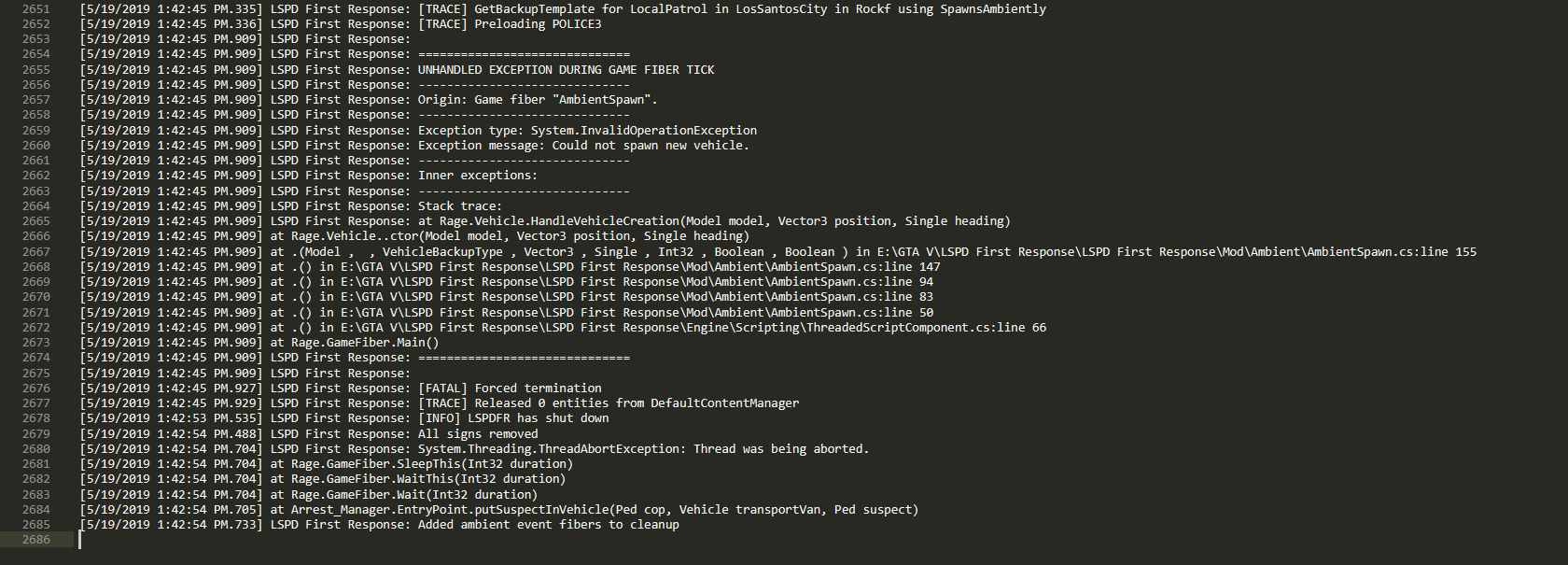Viewport: 1568px width, 565px height.
Task: Click "[INFO] LSPDFR has shut down" line
Action: (513, 418)
